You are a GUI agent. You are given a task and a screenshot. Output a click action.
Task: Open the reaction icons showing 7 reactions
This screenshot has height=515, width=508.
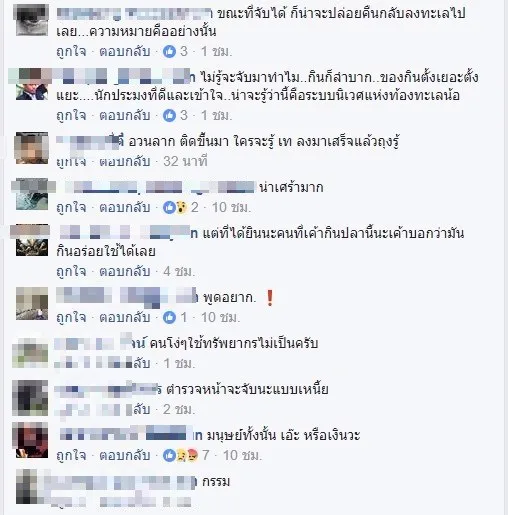(181, 455)
